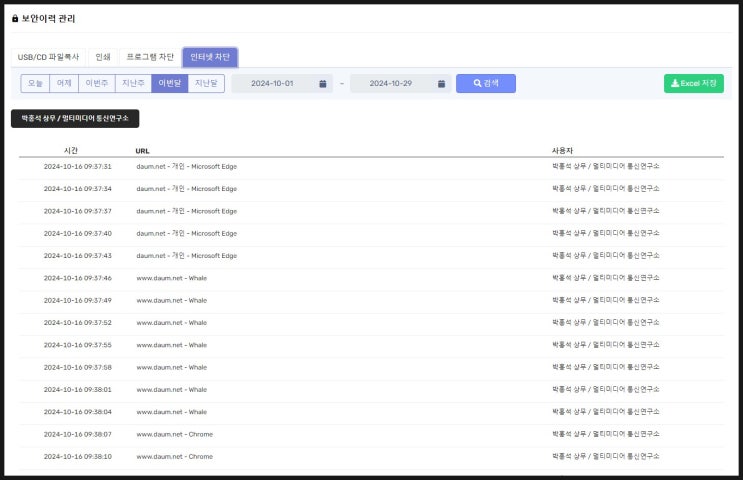Image resolution: width=743 pixels, height=480 pixels.
Task: Click www.daum.net - Chrome at 09:38:10
Action: 174,456
